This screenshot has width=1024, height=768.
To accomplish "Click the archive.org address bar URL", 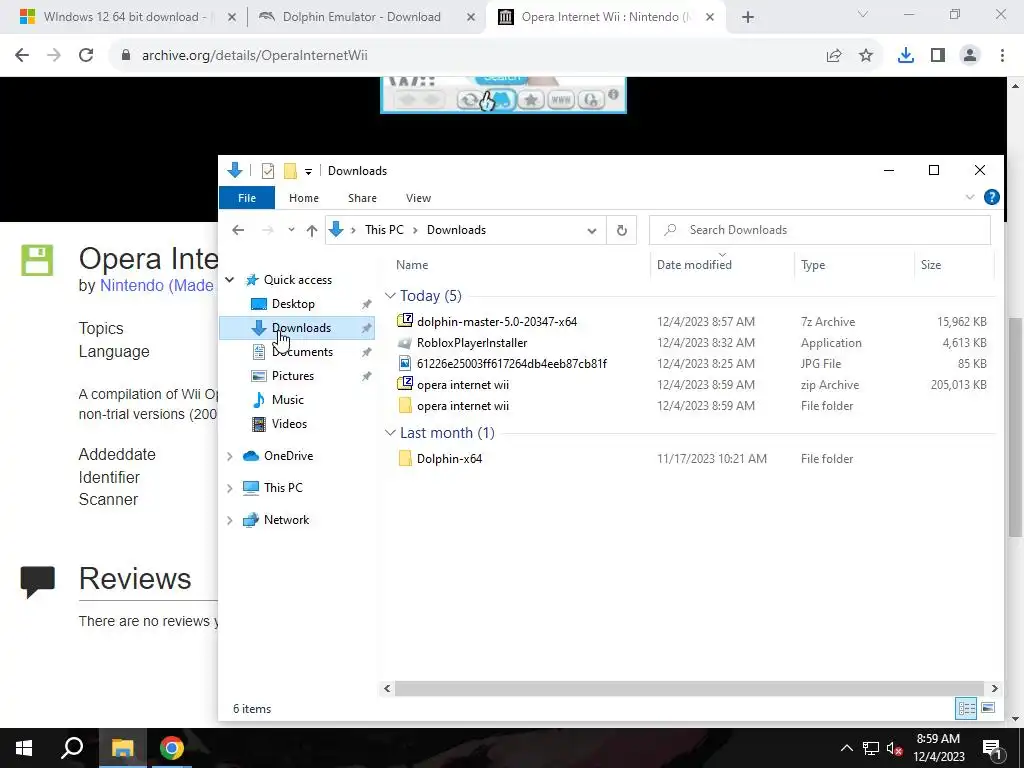I will point(255,56).
